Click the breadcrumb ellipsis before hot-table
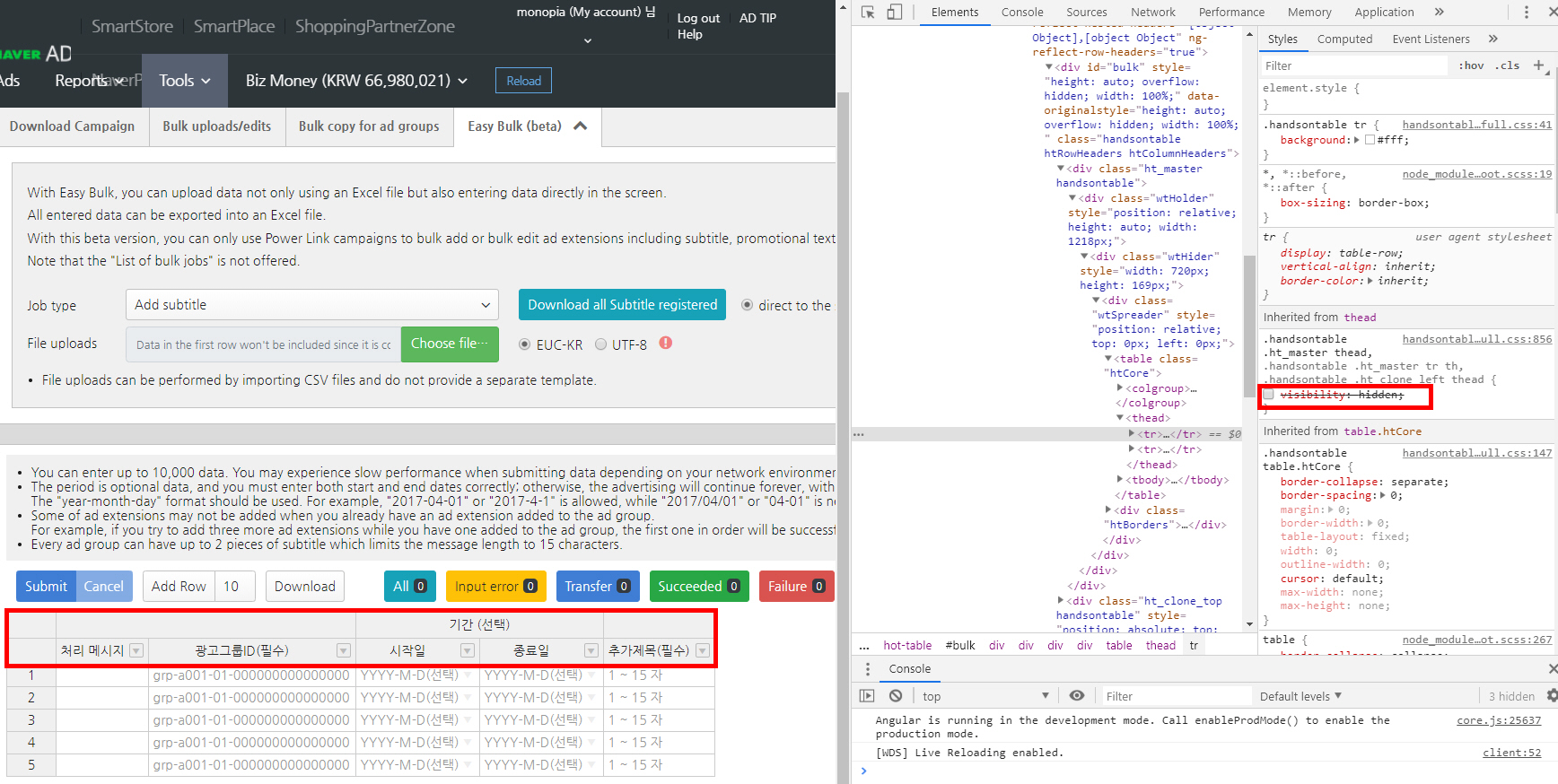Image resolution: width=1558 pixels, height=784 pixels. pyautogui.click(x=864, y=646)
